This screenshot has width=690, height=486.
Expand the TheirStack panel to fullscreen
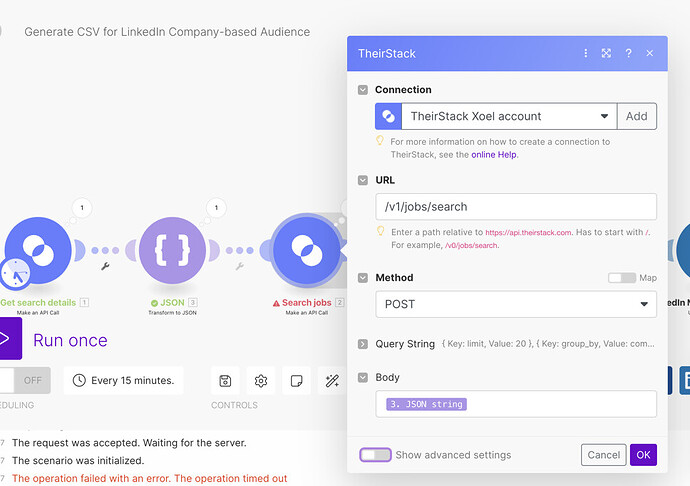606,53
